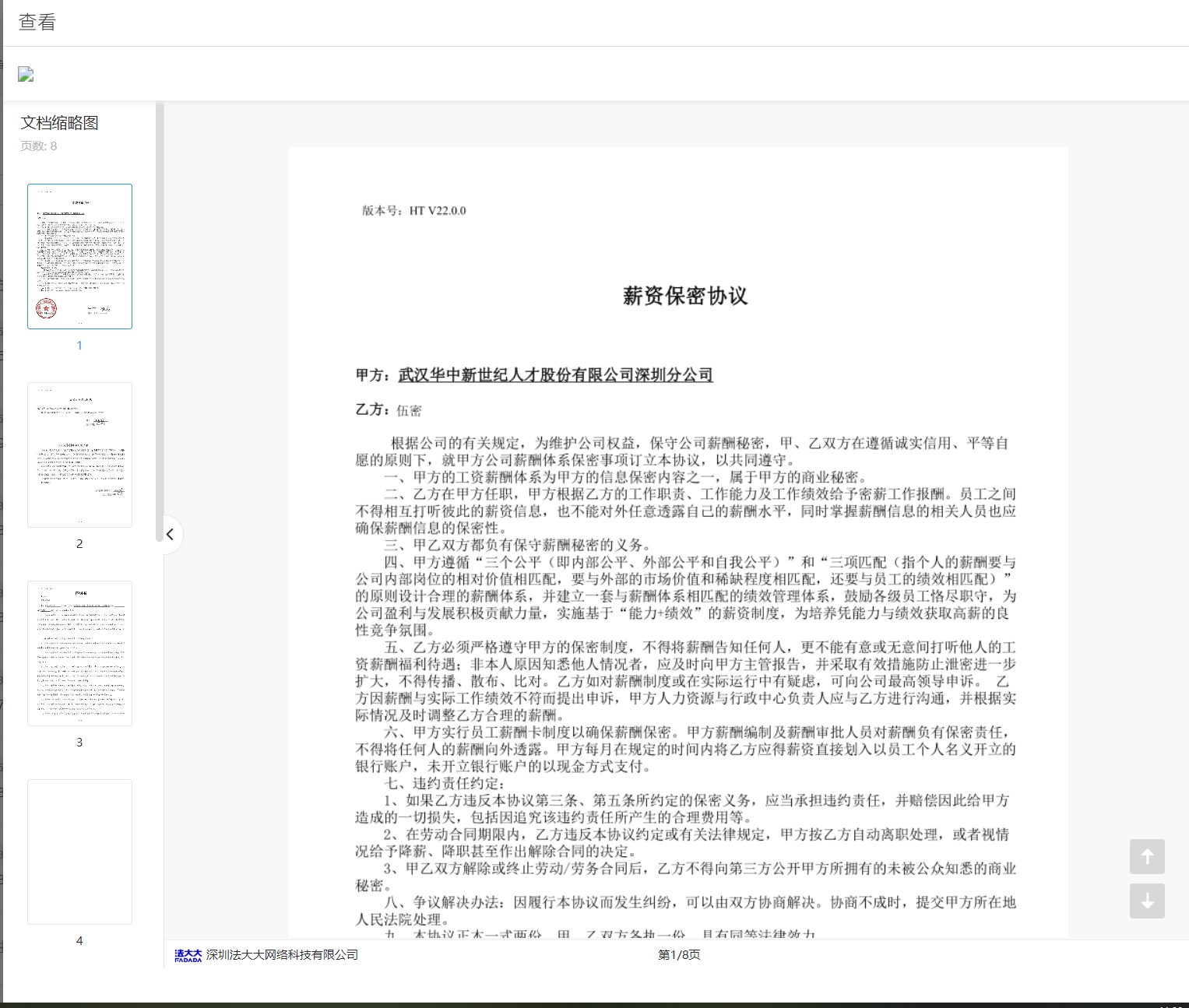Click the broken image icon in header
This screenshot has width=1189, height=1008.
click(x=26, y=75)
